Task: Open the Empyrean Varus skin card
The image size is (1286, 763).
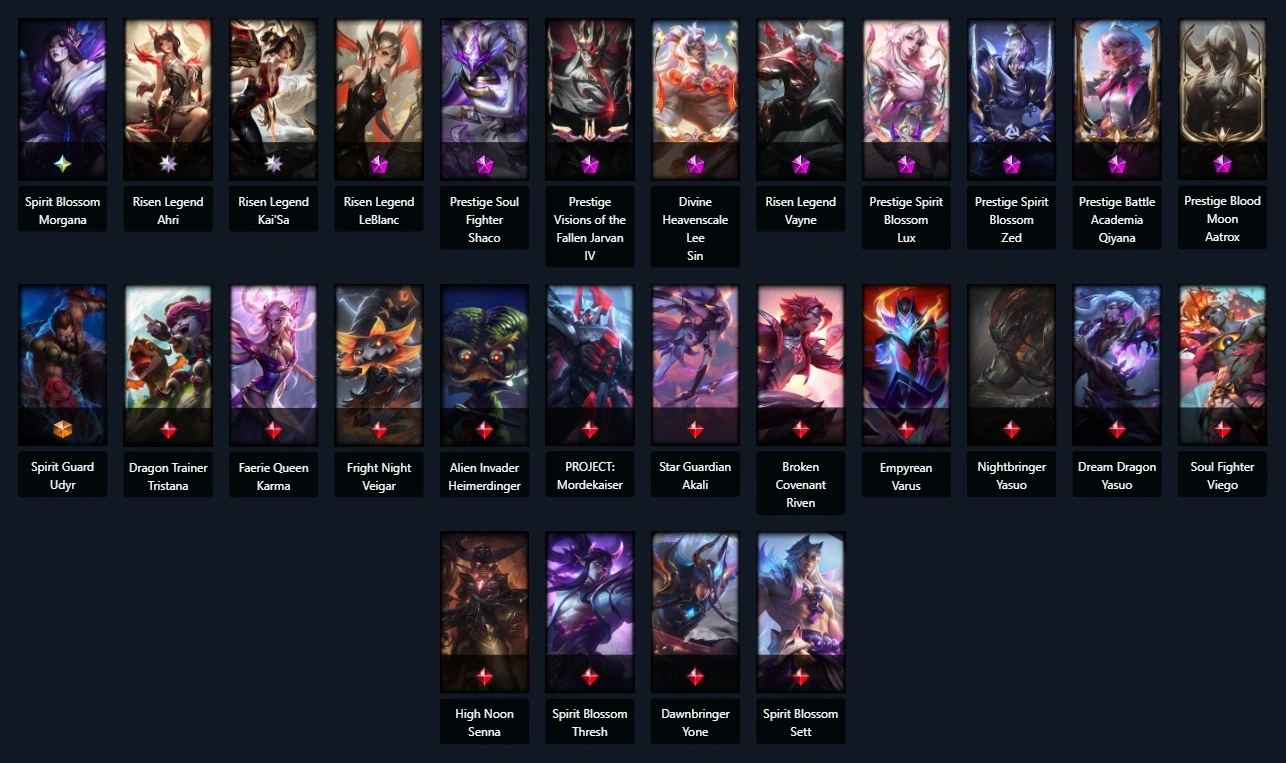Action: (x=906, y=365)
